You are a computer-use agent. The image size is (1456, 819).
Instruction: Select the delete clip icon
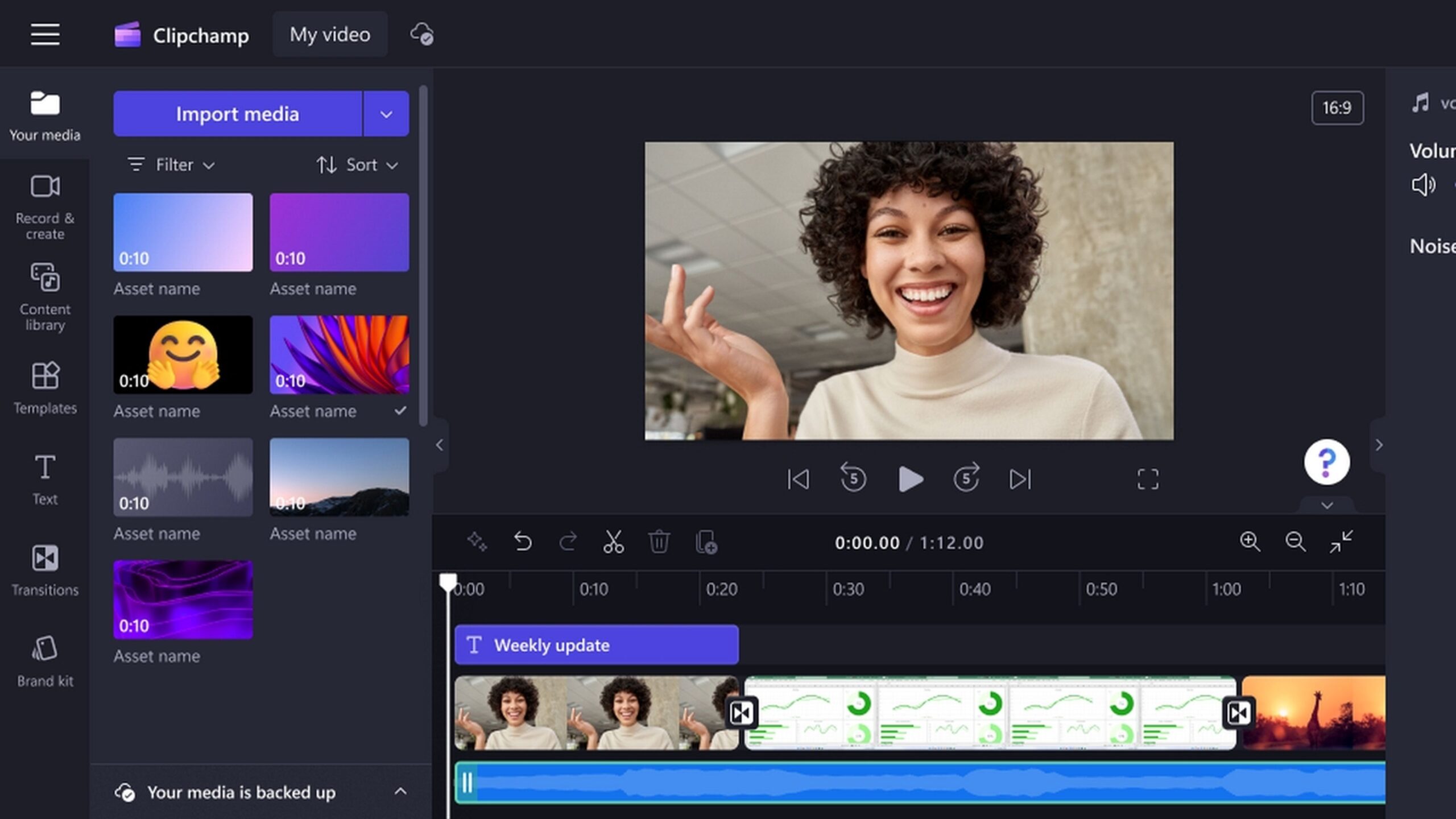pos(659,541)
